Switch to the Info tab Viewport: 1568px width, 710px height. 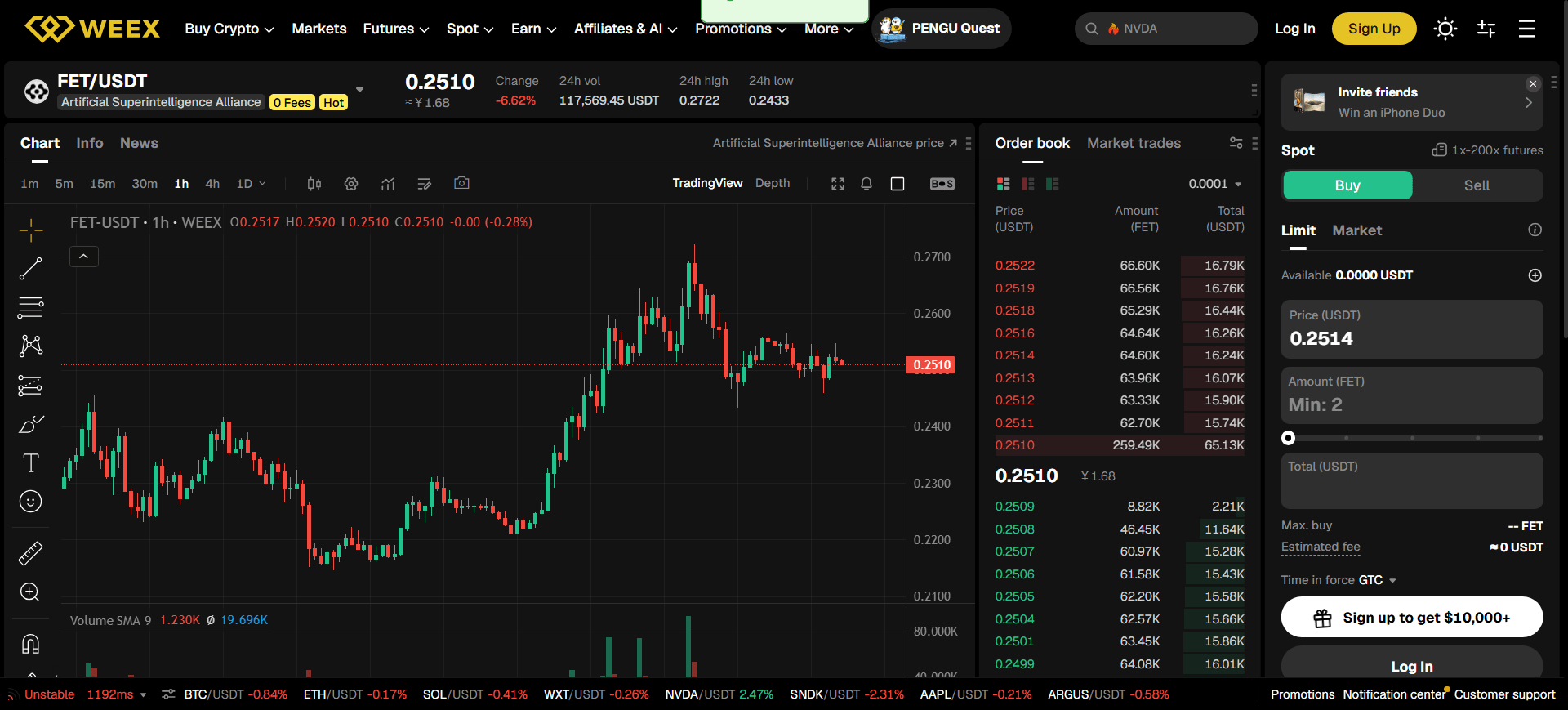pos(90,143)
